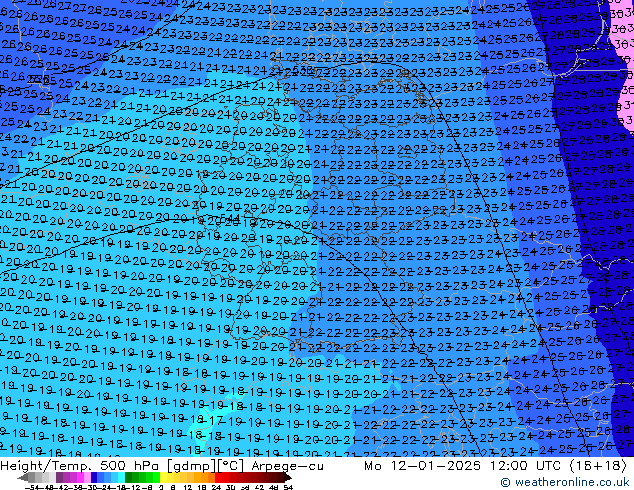Click the 12:00 UTC time text
634x490 pixels.
[x=527, y=466]
